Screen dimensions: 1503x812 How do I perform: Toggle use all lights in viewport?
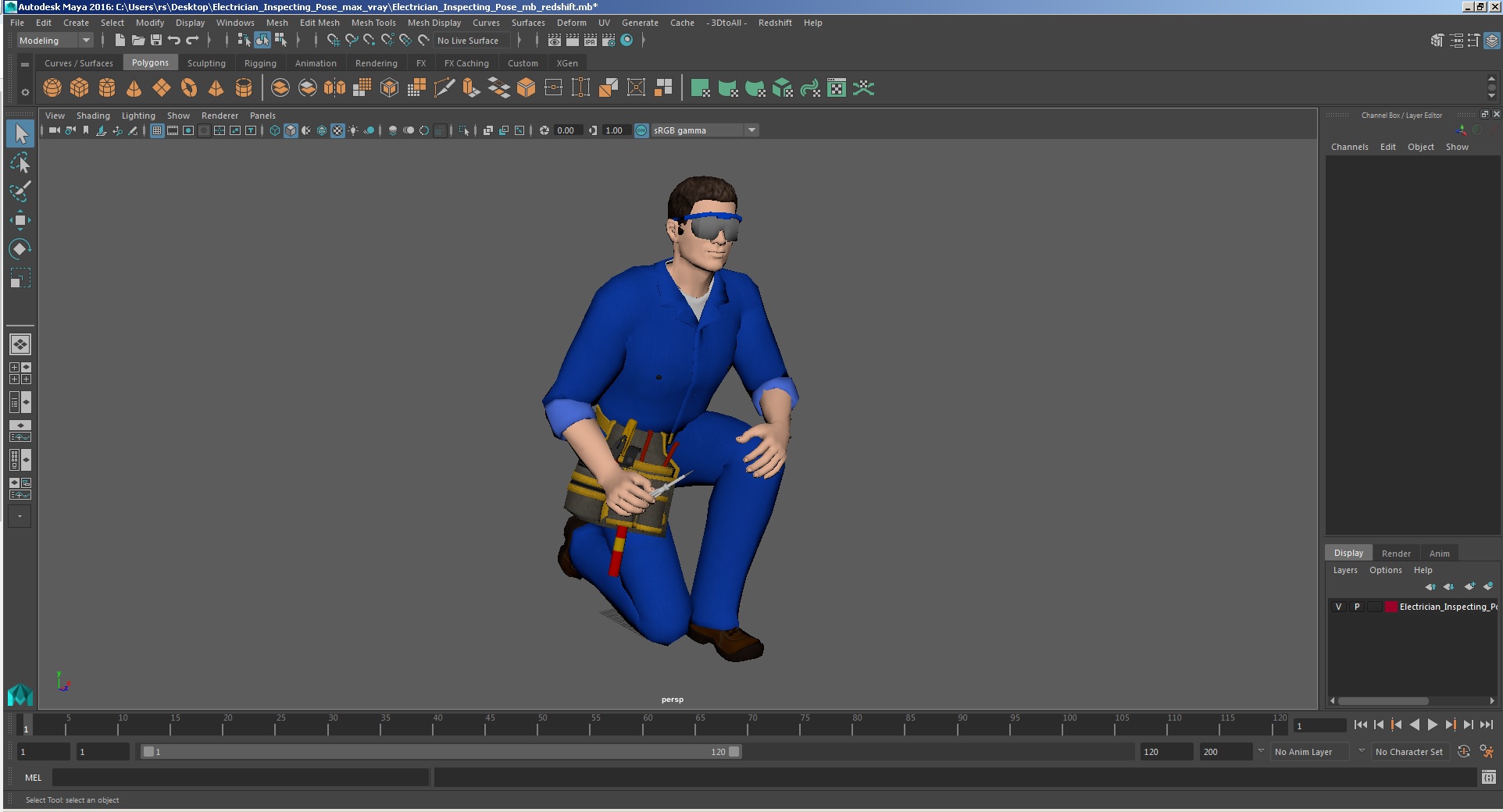pos(353,130)
